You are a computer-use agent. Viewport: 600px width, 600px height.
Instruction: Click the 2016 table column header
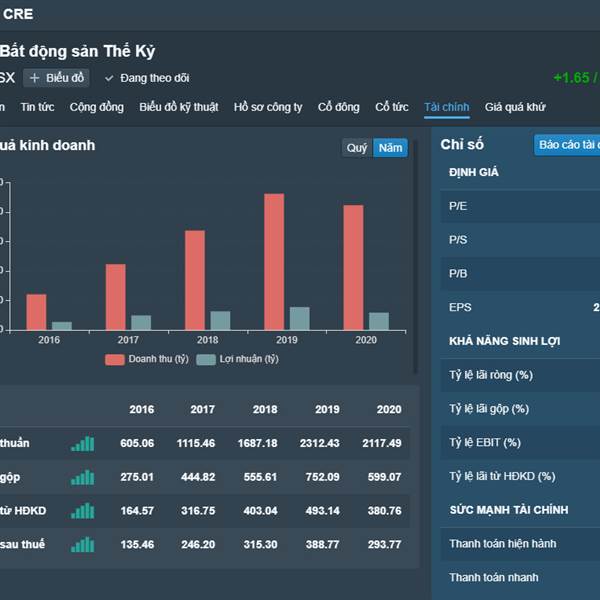click(x=142, y=409)
